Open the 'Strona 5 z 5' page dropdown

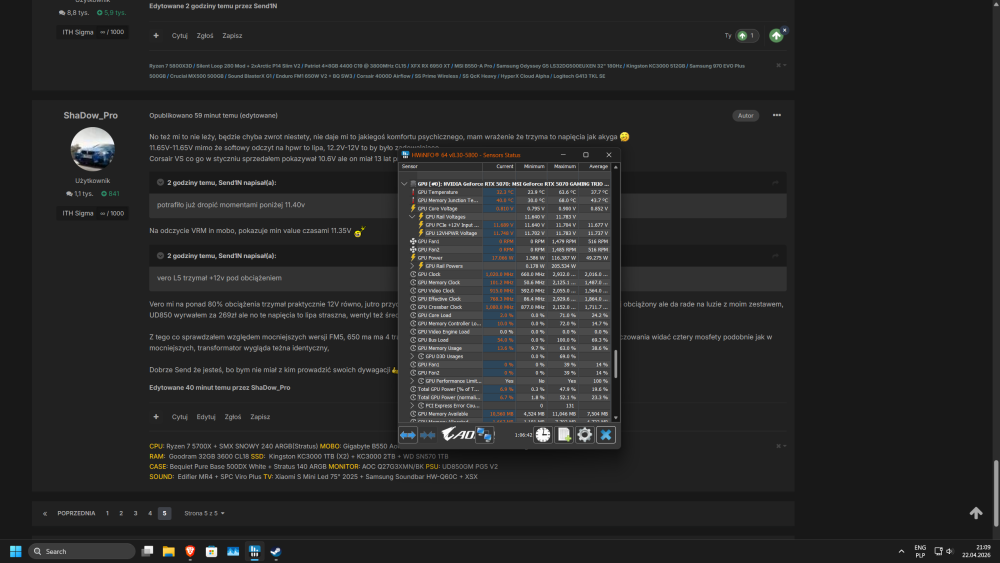pyautogui.click(x=204, y=513)
